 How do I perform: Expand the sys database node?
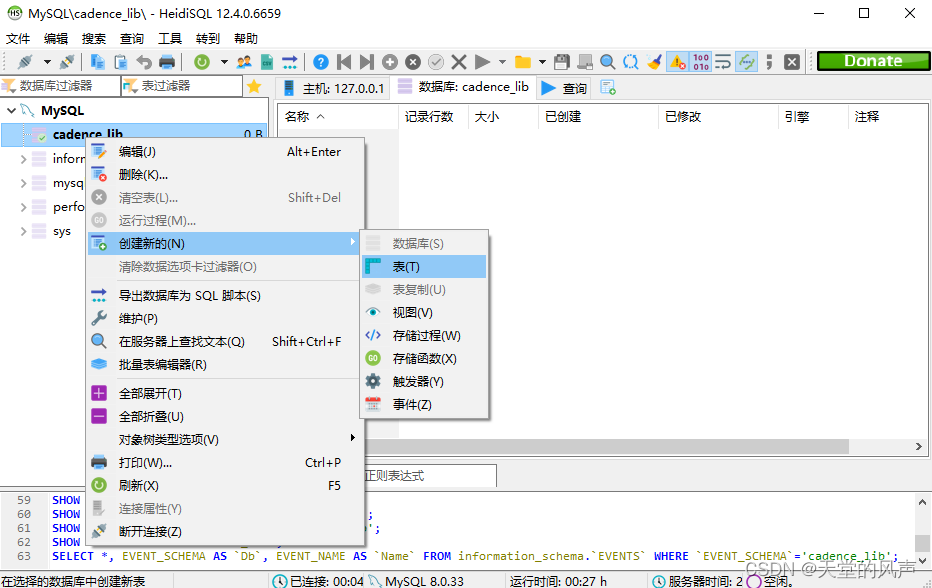point(25,230)
